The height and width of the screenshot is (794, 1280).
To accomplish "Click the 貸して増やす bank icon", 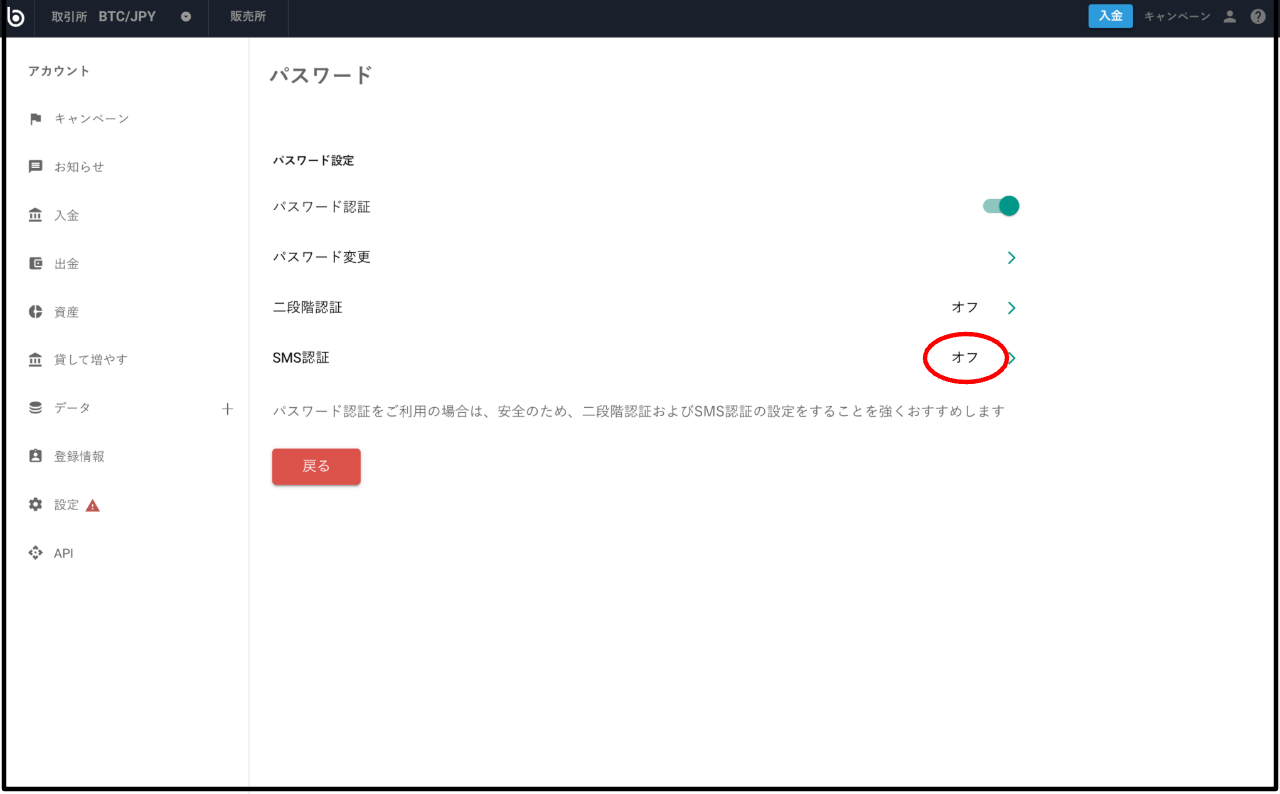I will (x=36, y=360).
